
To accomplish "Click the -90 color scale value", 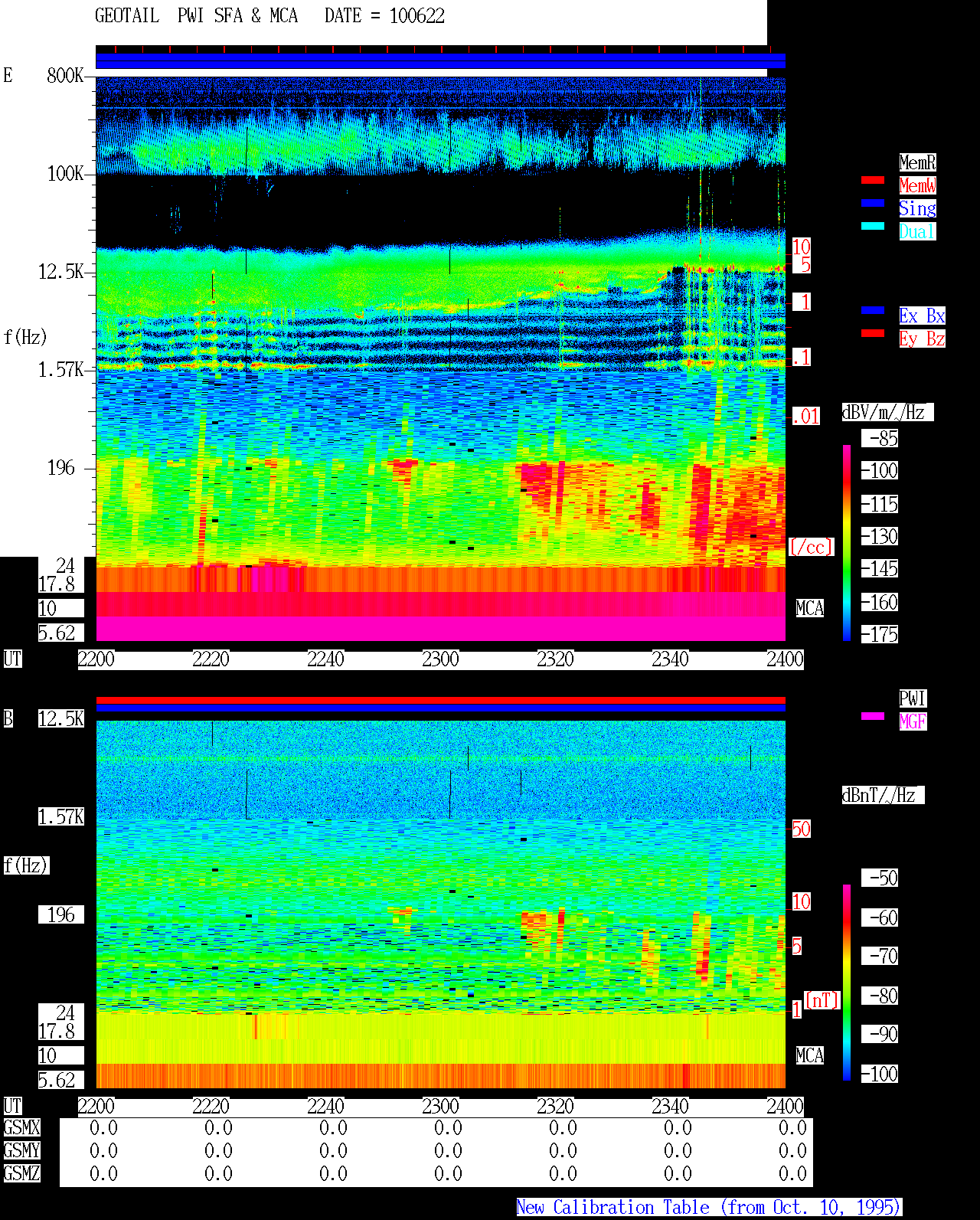I will (880, 1034).
